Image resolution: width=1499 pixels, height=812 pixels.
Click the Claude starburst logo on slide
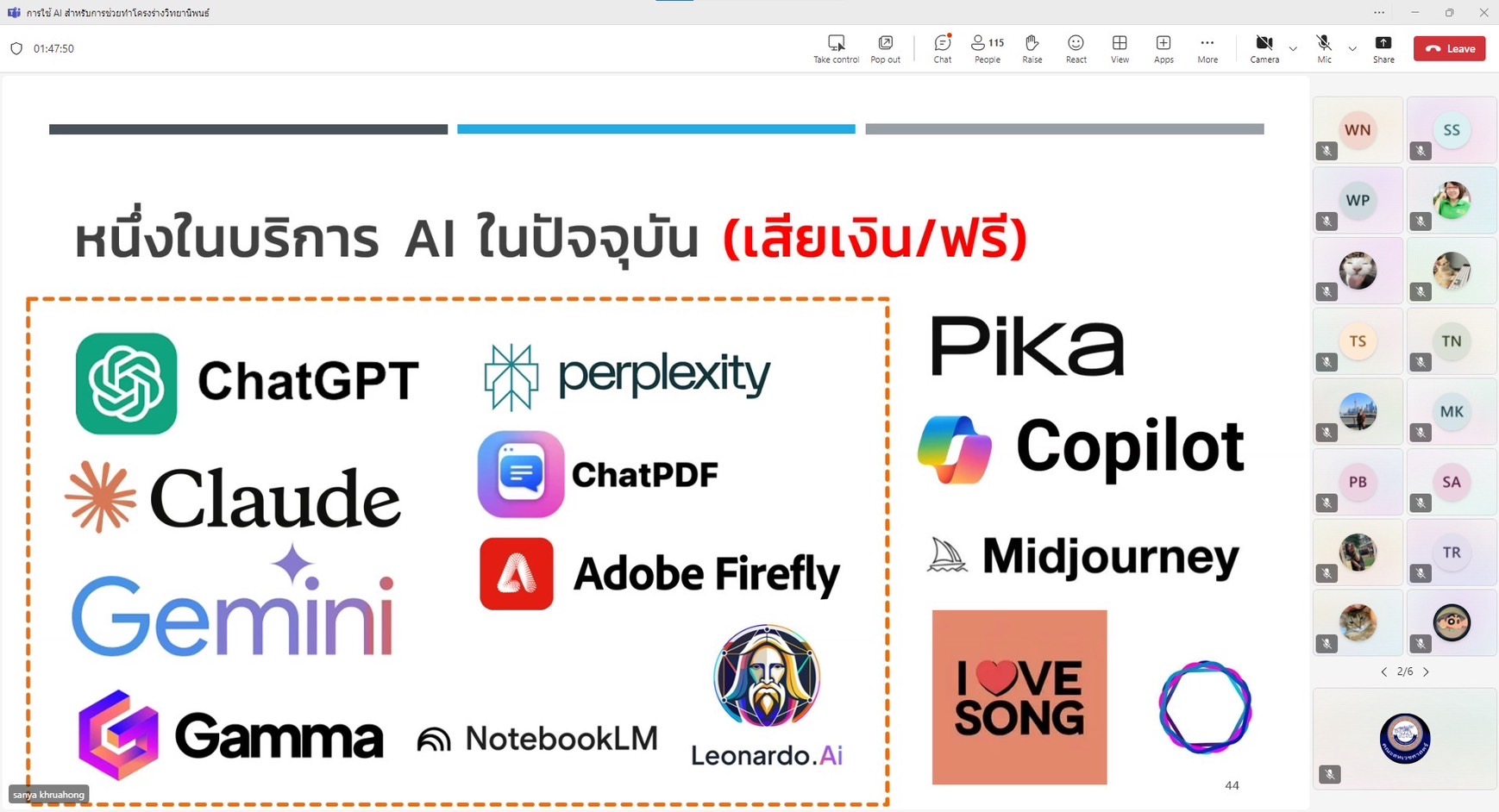pyautogui.click(x=101, y=497)
